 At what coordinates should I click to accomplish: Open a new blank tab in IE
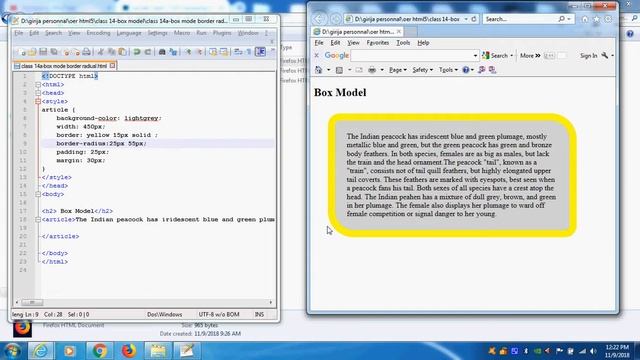pyautogui.click(x=411, y=31)
